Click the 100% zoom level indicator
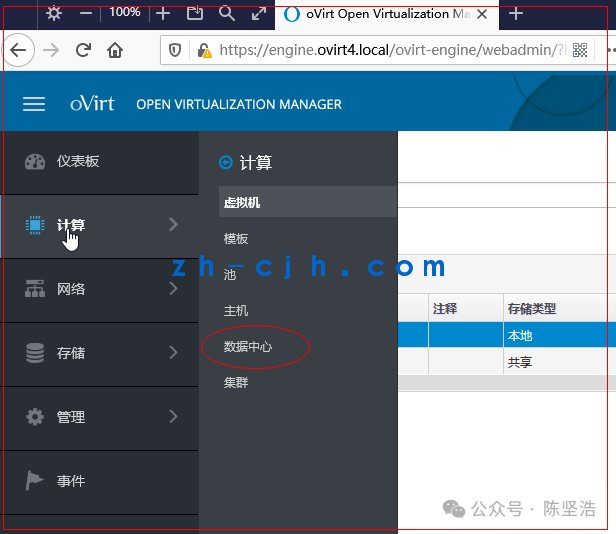 (x=125, y=12)
